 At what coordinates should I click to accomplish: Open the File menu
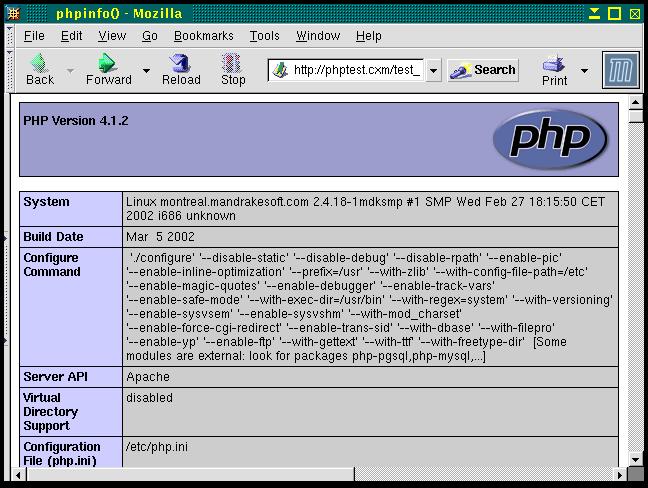click(34, 36)
